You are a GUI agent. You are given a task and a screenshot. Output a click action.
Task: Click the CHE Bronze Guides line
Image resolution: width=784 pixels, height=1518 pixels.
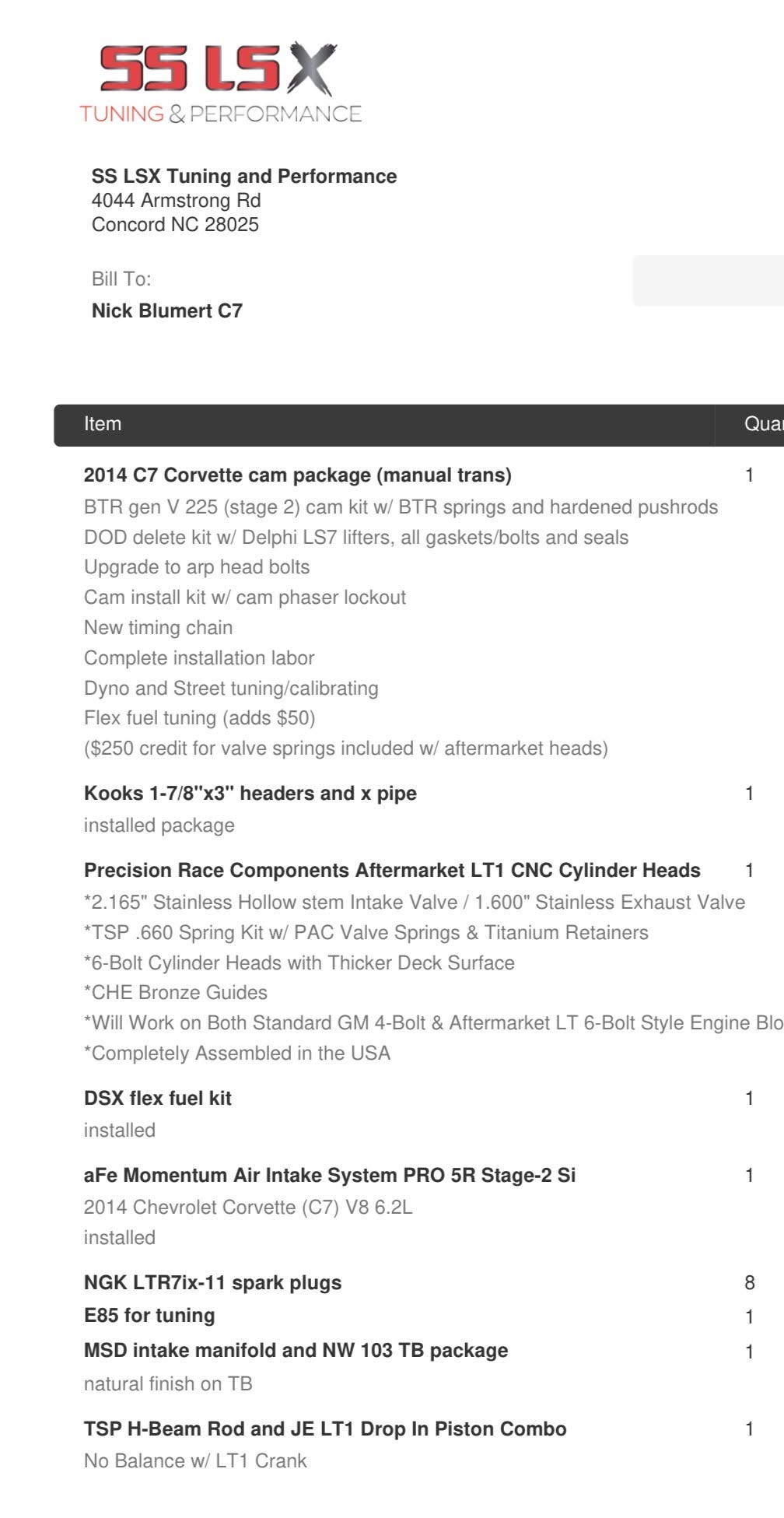[176, 992]
